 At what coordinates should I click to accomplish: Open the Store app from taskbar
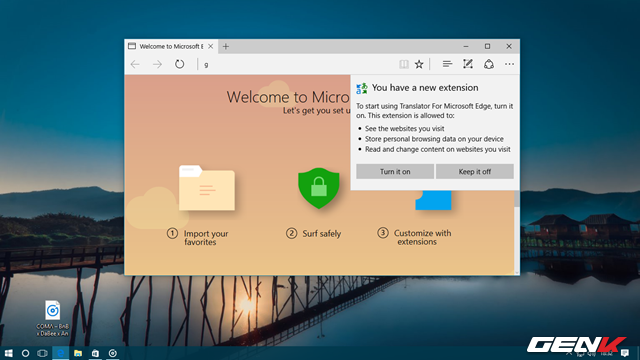tap(95, 353)
